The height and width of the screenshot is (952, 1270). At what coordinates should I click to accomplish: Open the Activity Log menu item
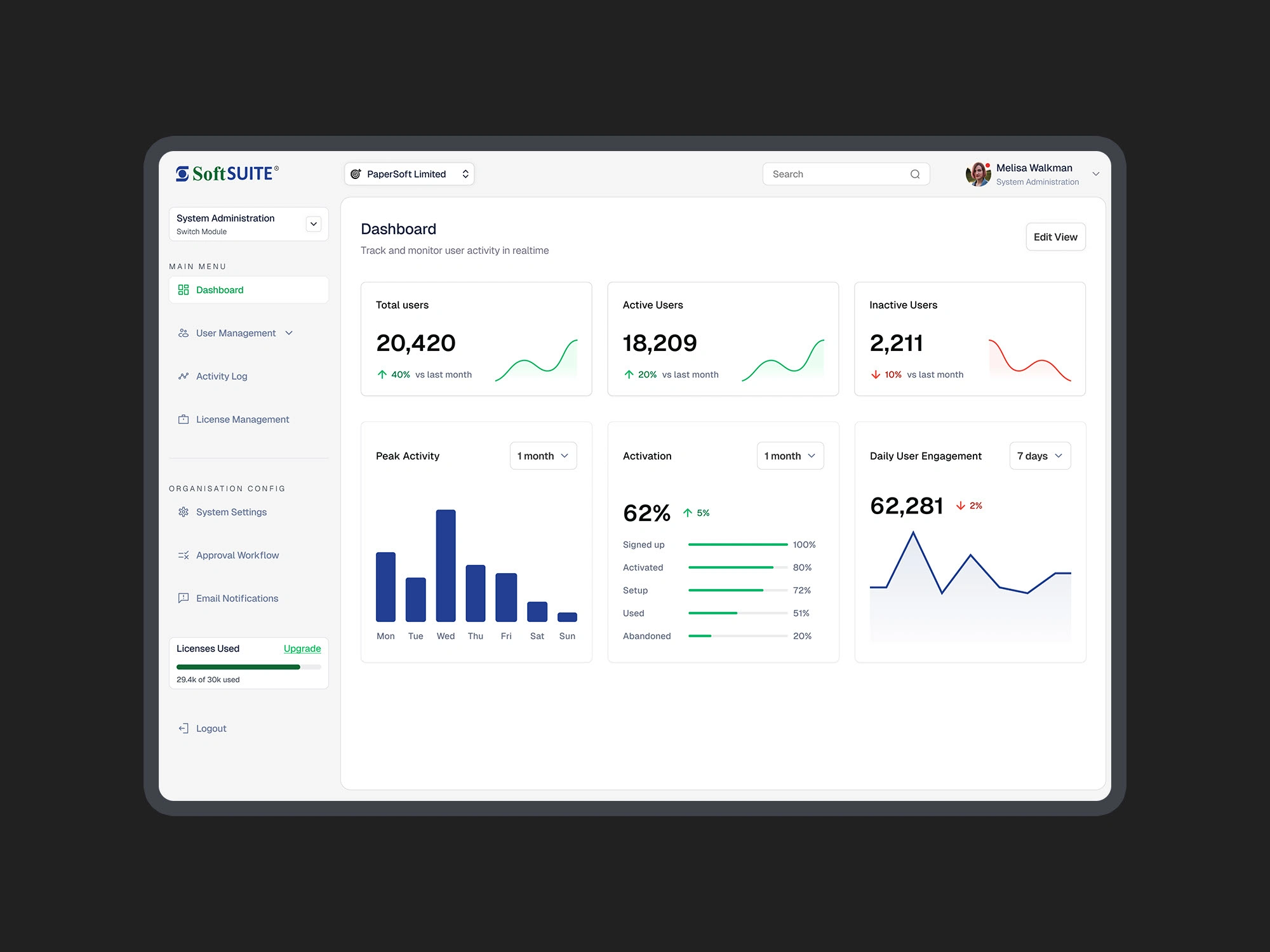pos(222,376)
